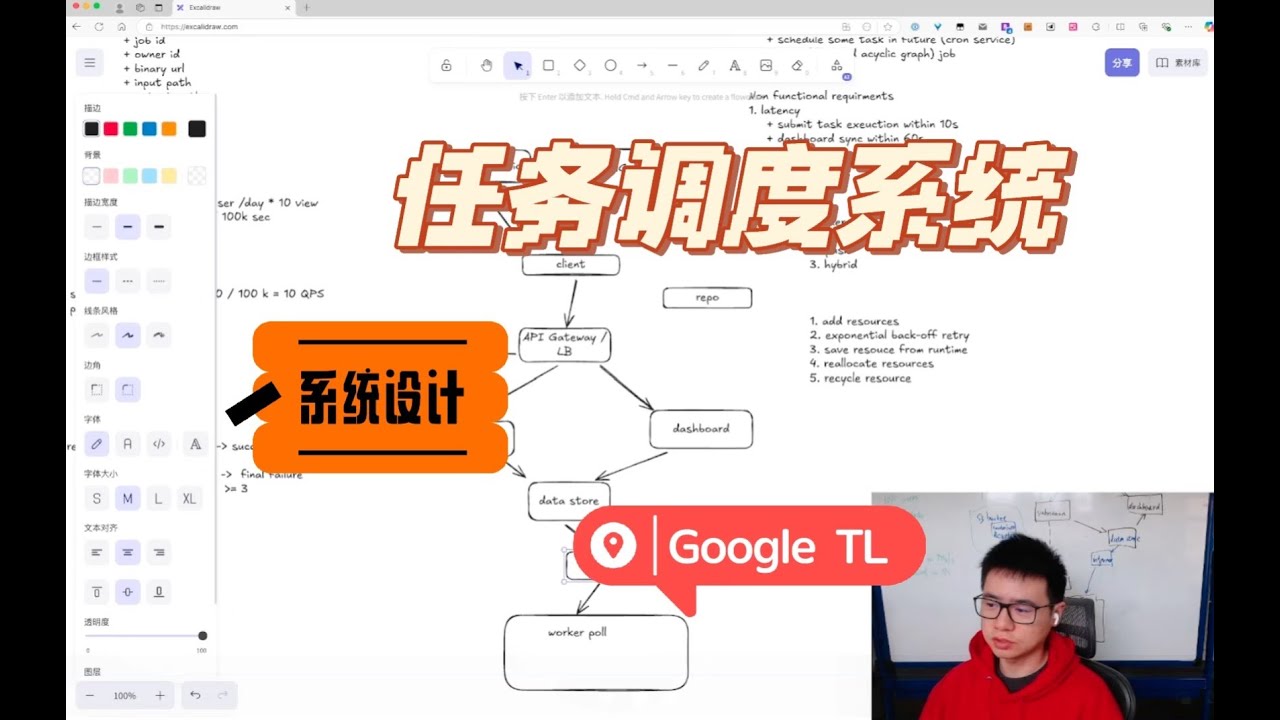Screen dimensions: 1280x720
Task: Choose the Diamond shape tool
Action: coord(580,66)
